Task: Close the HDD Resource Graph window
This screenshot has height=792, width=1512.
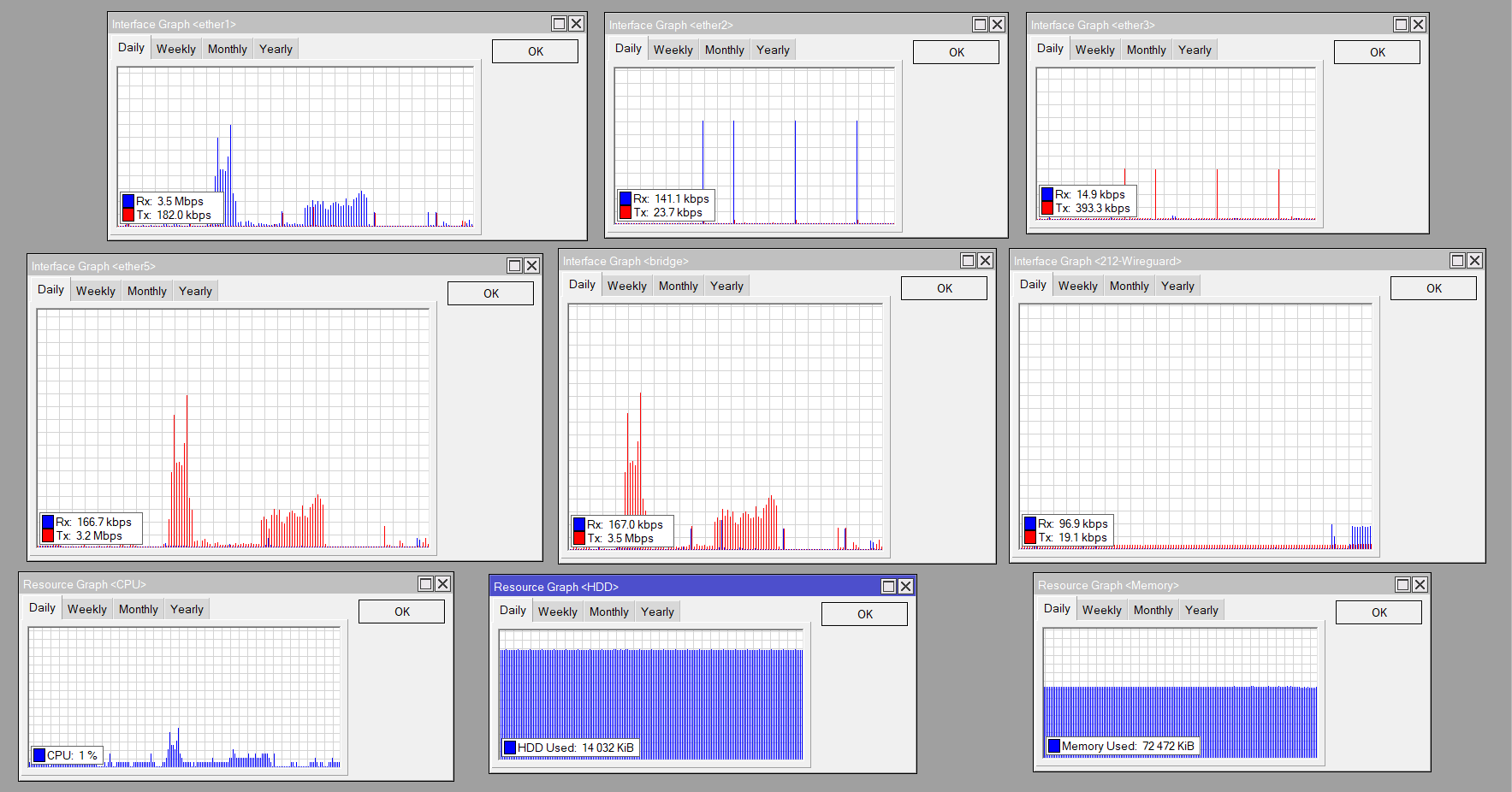Action: pyautogui.click(x=905, y=587)
